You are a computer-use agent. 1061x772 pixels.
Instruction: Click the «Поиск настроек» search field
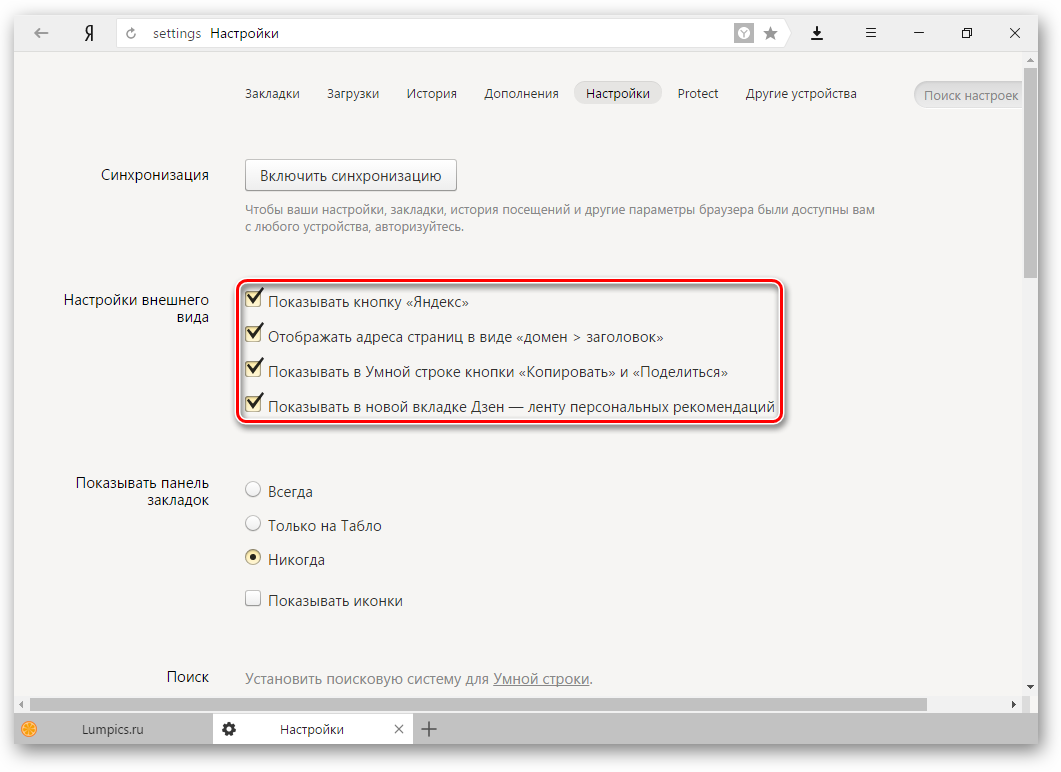click(x=969, y=95)
